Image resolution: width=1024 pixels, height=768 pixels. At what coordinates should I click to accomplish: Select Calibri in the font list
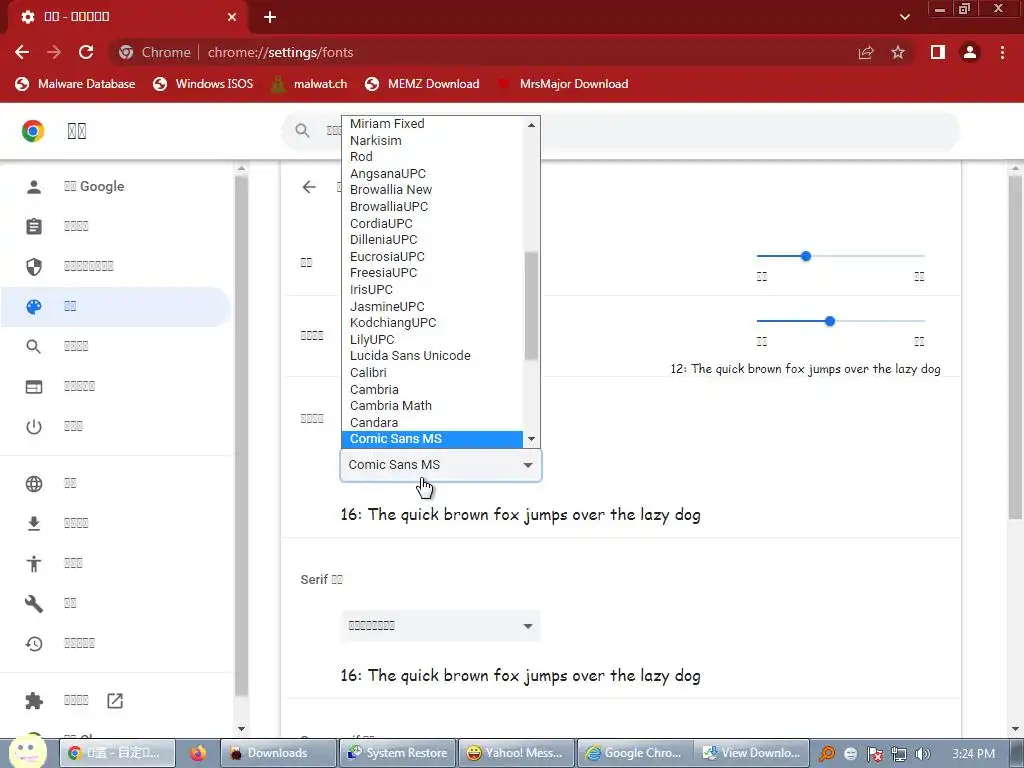(432, 373)
